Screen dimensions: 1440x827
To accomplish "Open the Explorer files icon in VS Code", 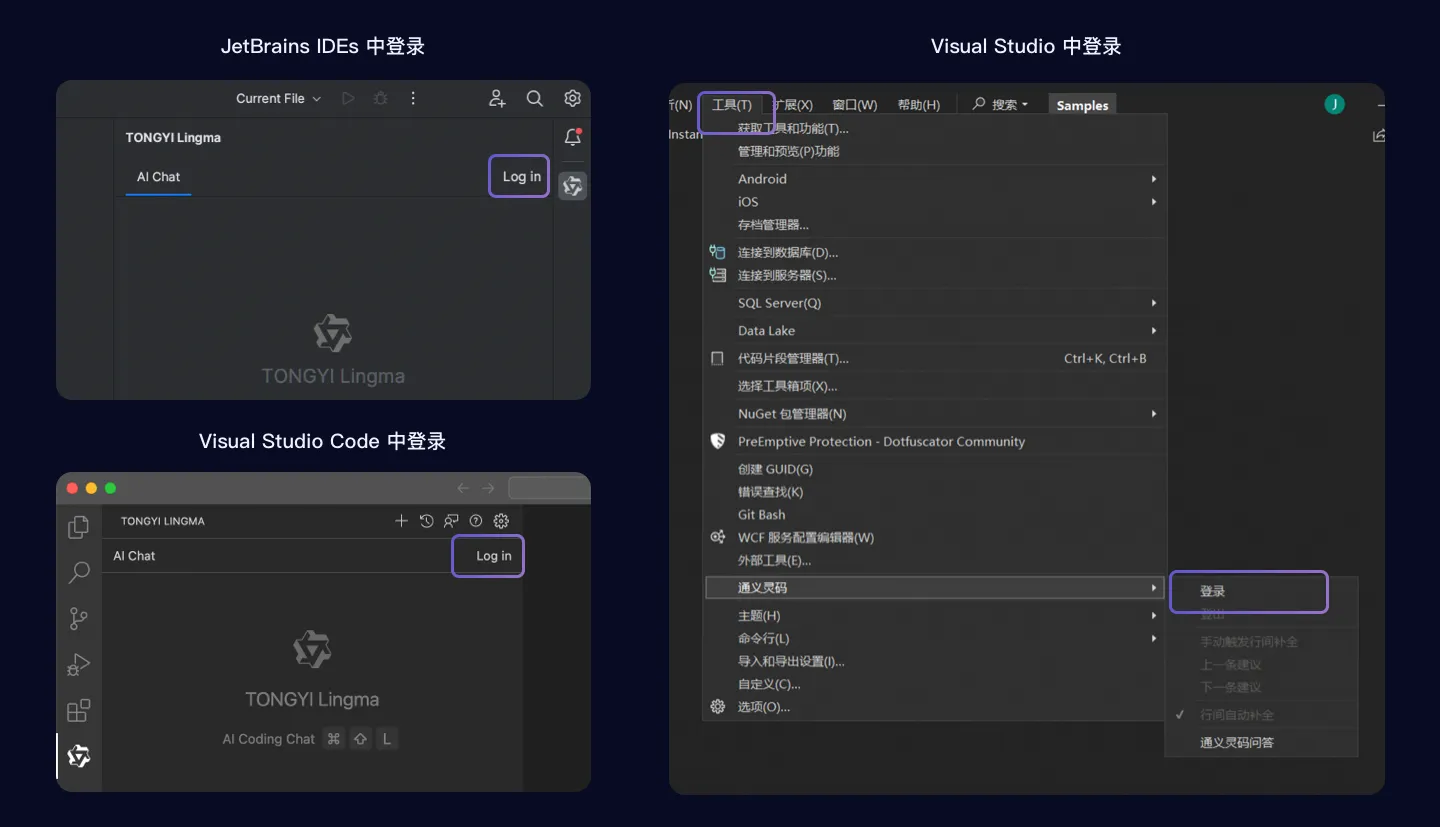I will coord(78,527).
